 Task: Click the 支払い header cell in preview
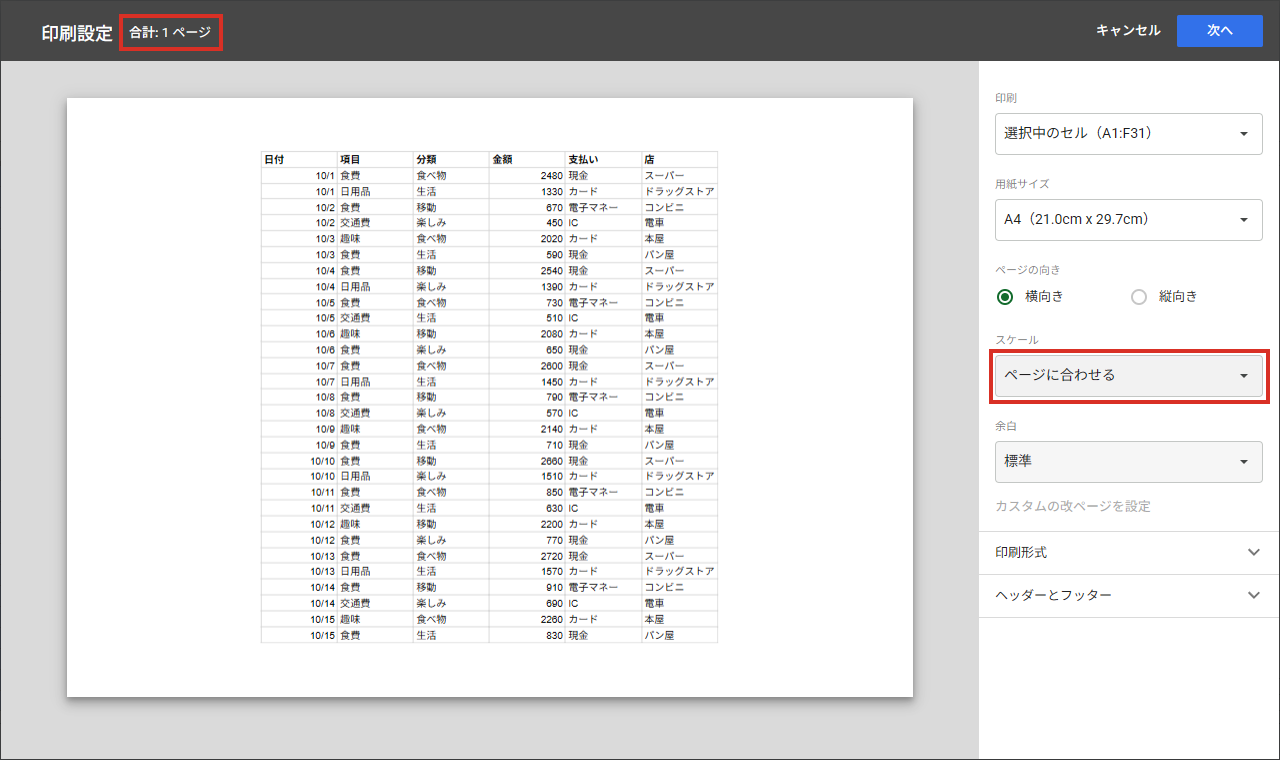pyautogui.click(x=603, y=159)
